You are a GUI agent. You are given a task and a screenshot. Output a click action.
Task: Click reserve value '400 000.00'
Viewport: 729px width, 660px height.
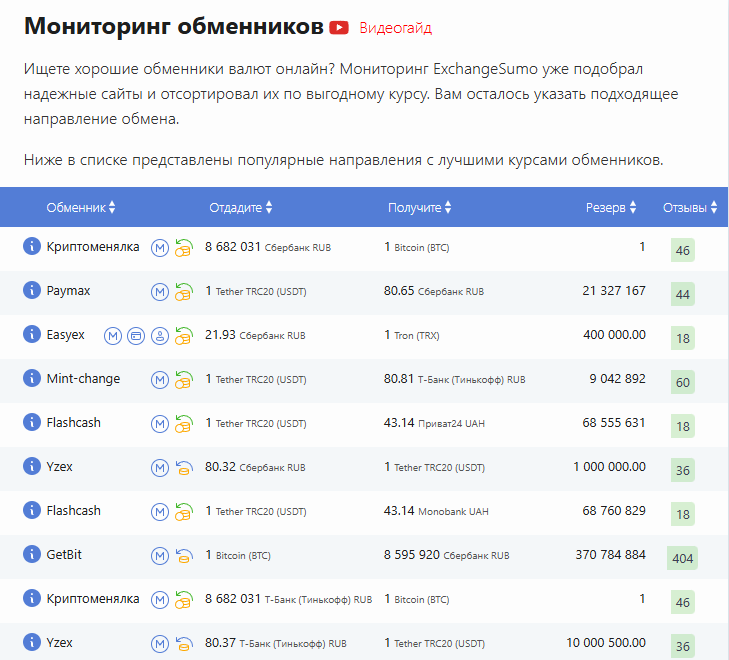(x=614, y=335)
